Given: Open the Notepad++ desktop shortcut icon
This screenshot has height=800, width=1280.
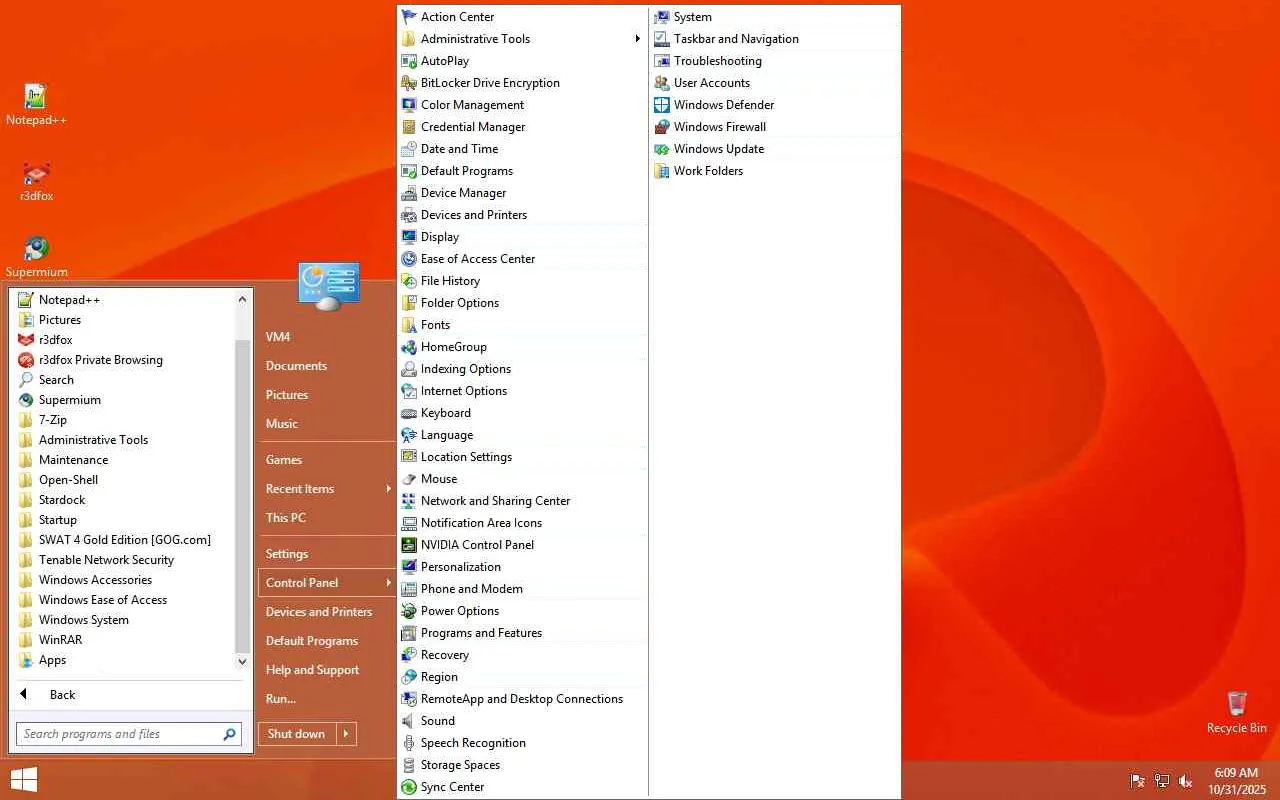Looking at the screenshot, I should point(36,96).
